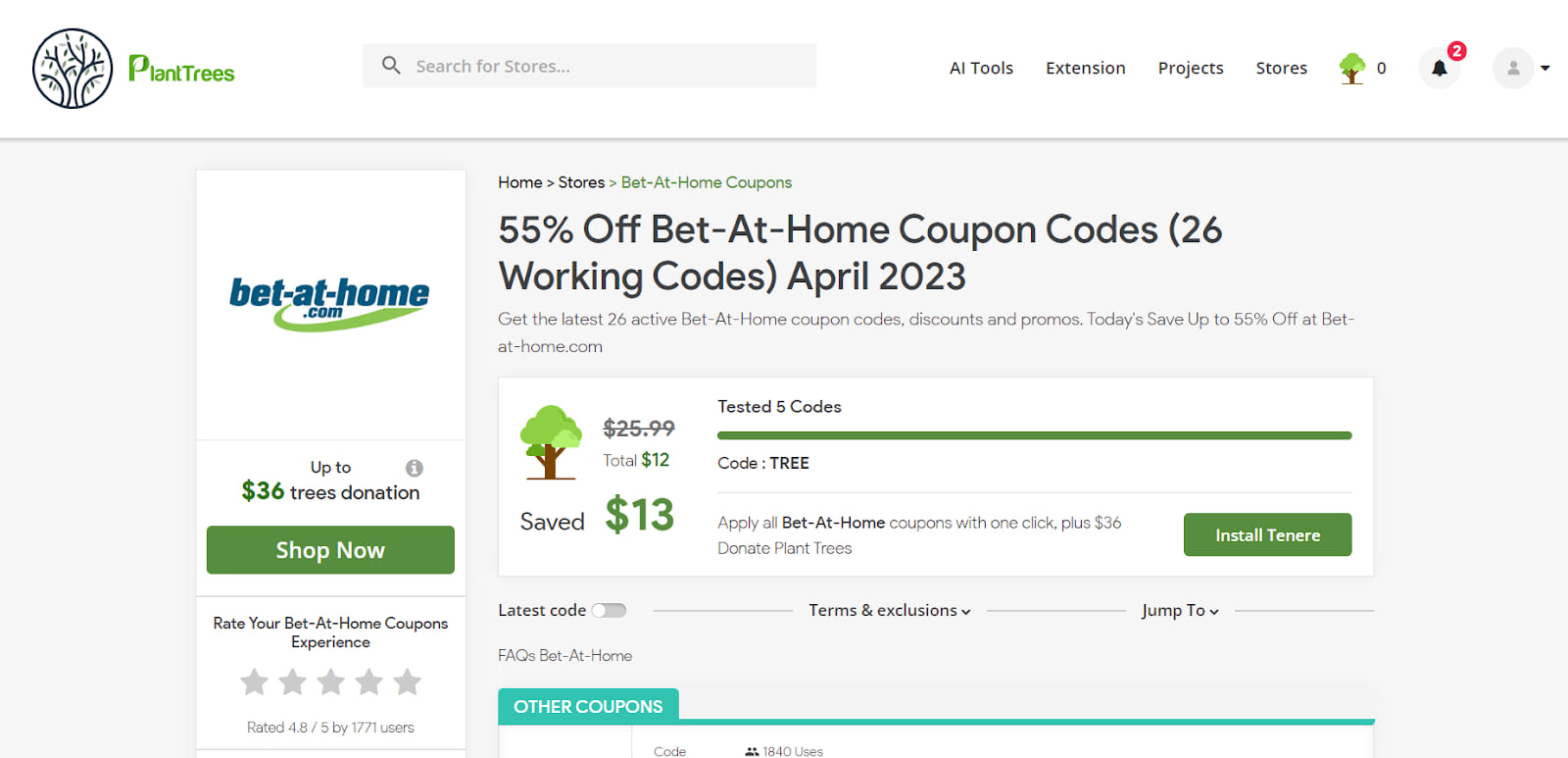Click the Shop Now button
The width and height of the screenshot is (1568, 758).
point(330,550)
